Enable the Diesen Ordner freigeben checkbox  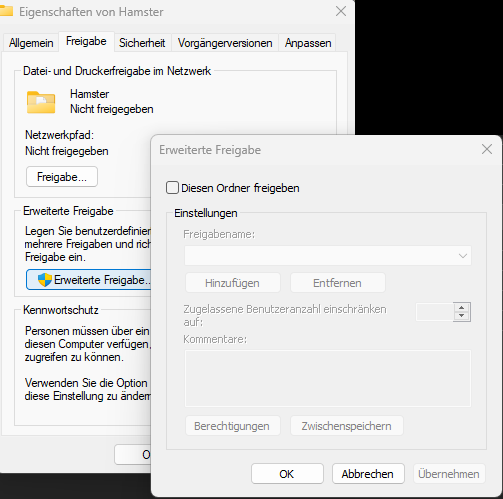[172, 188]
